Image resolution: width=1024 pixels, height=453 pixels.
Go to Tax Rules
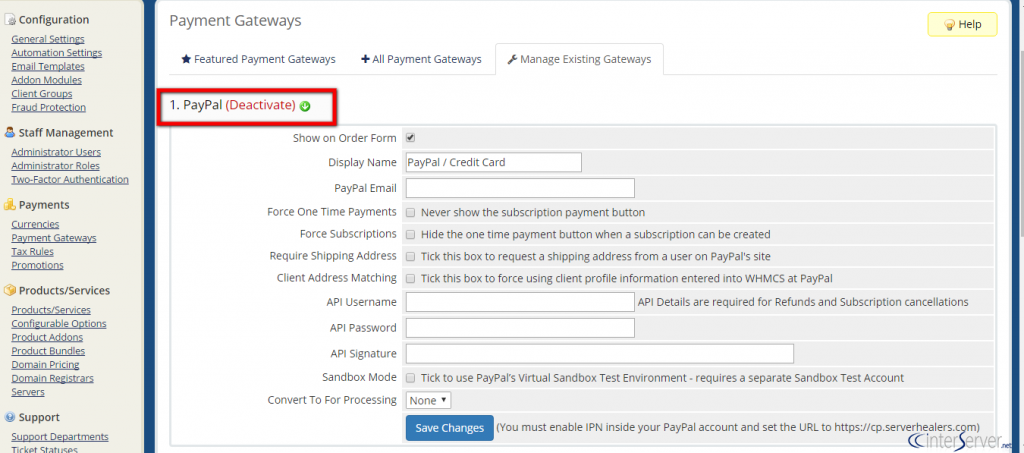coord(33,252)
